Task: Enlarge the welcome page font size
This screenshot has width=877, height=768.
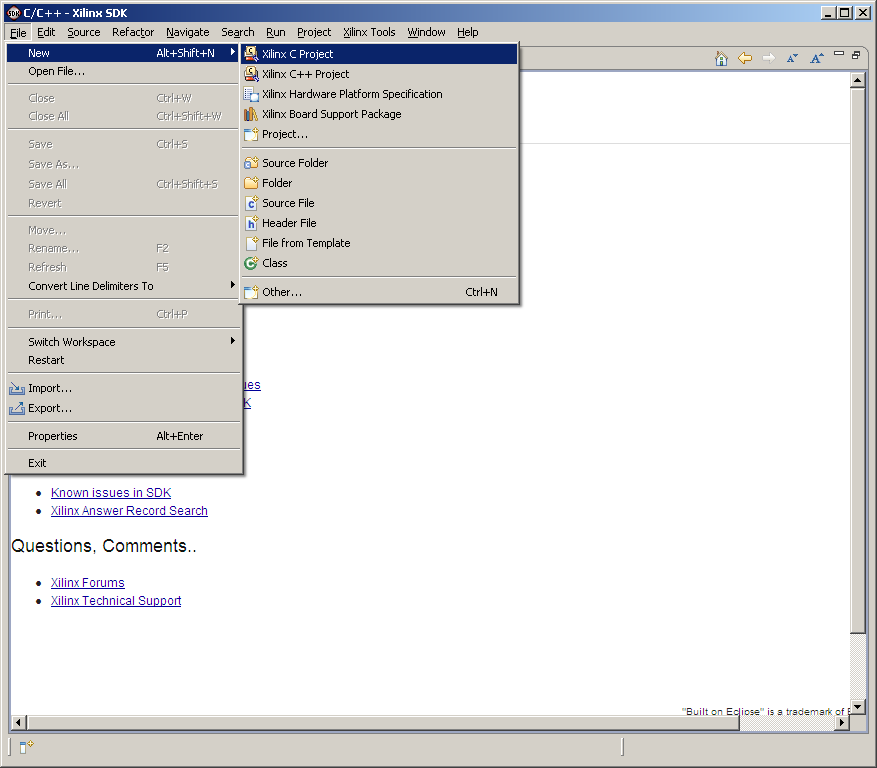Action: point(817,58)
